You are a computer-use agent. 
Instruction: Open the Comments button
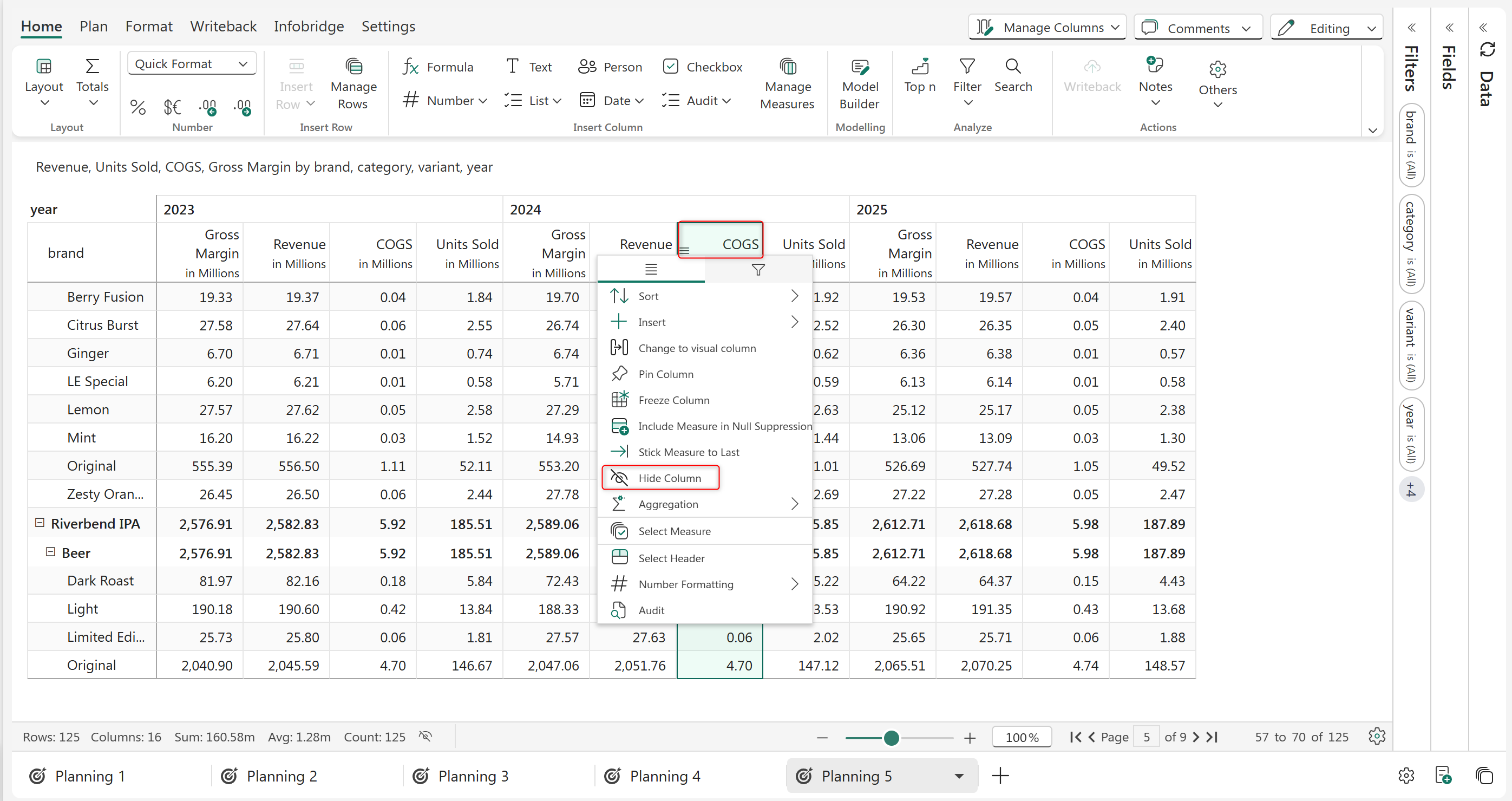1197,28
